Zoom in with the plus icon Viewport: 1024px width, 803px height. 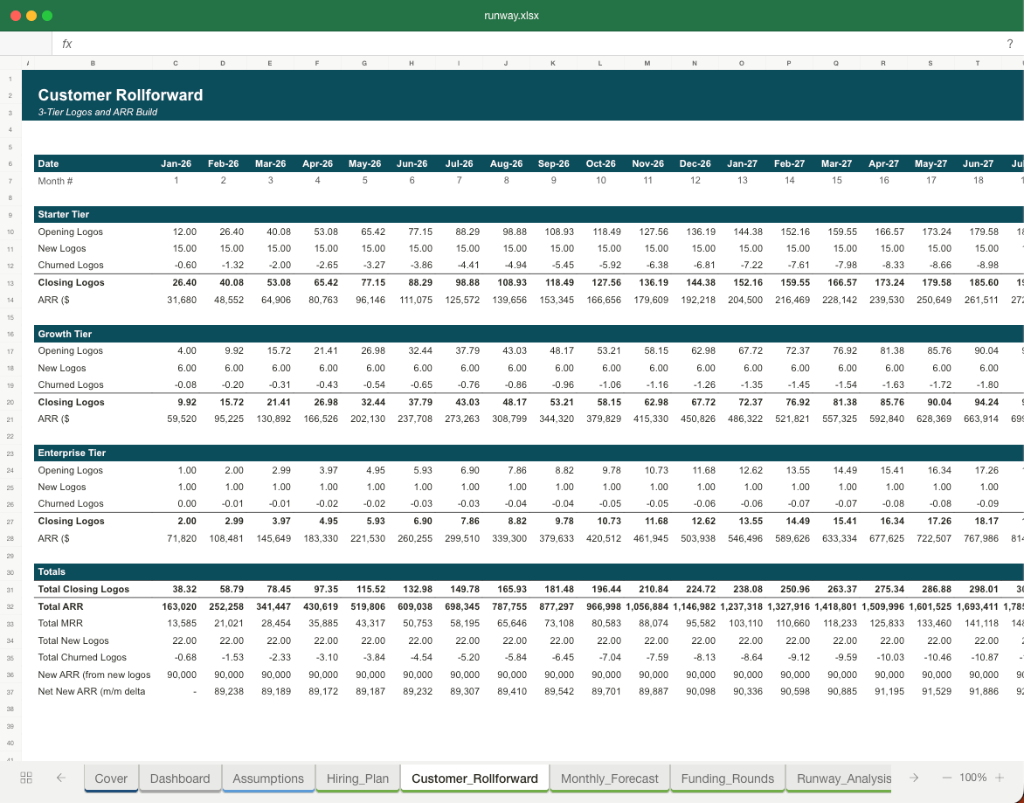[x=999, y=778]
